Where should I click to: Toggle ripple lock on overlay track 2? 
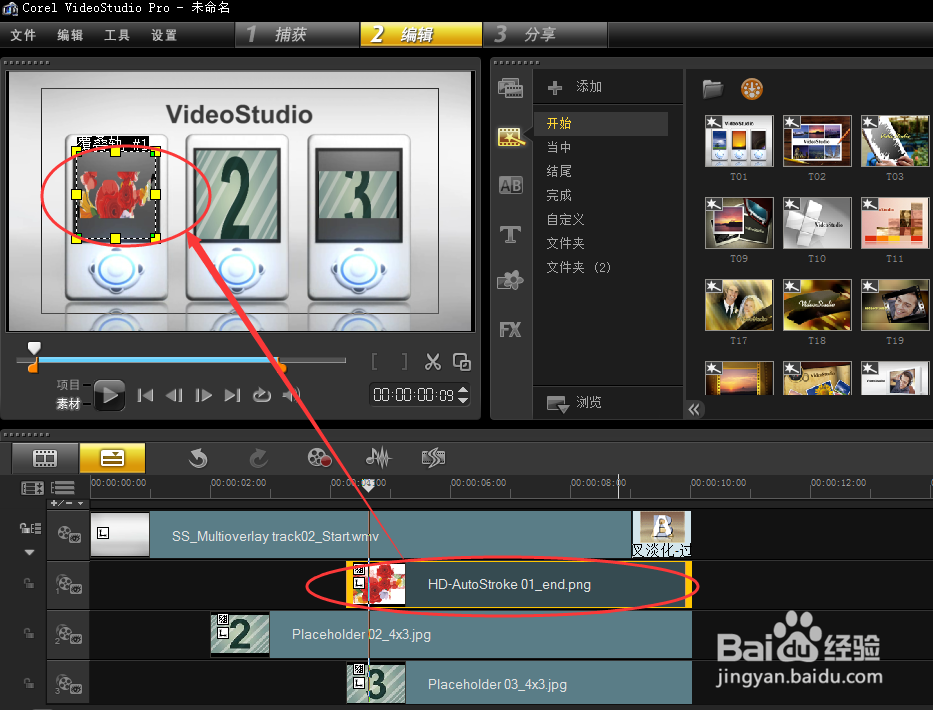pyautogui.click(x=29, y=633)
